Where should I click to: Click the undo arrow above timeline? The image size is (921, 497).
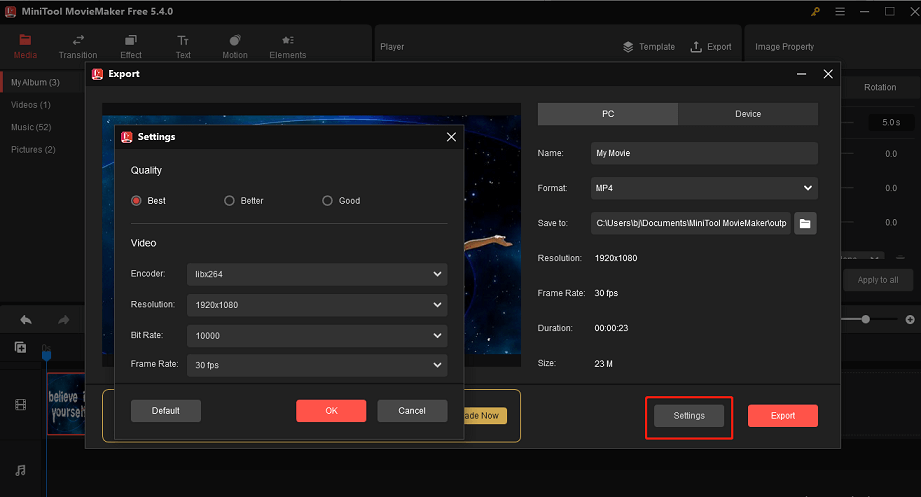click(26, 320)
